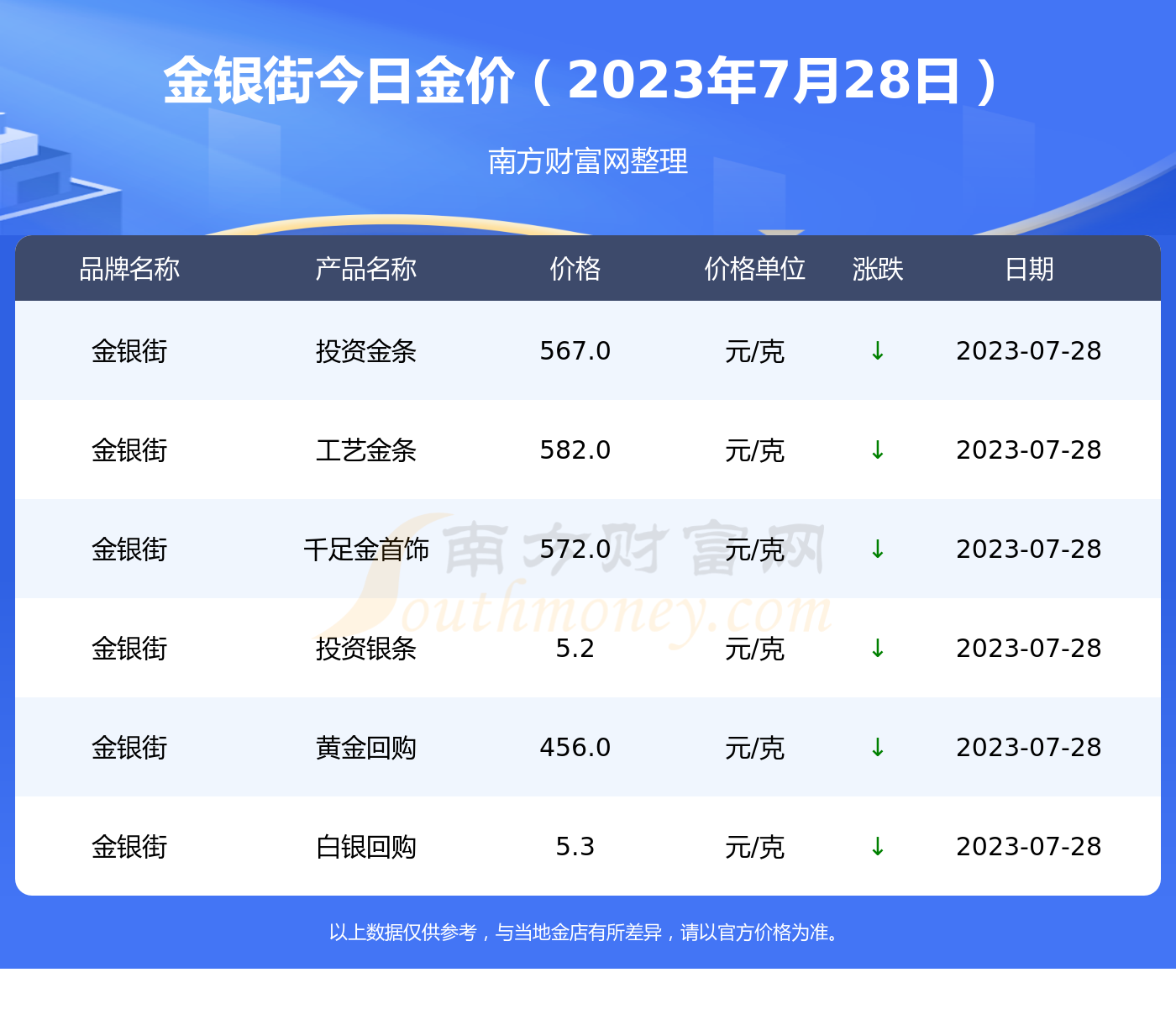Click the 价格单位 column header
Viewport: 1176px width, 1025px height.
point(755,269)
